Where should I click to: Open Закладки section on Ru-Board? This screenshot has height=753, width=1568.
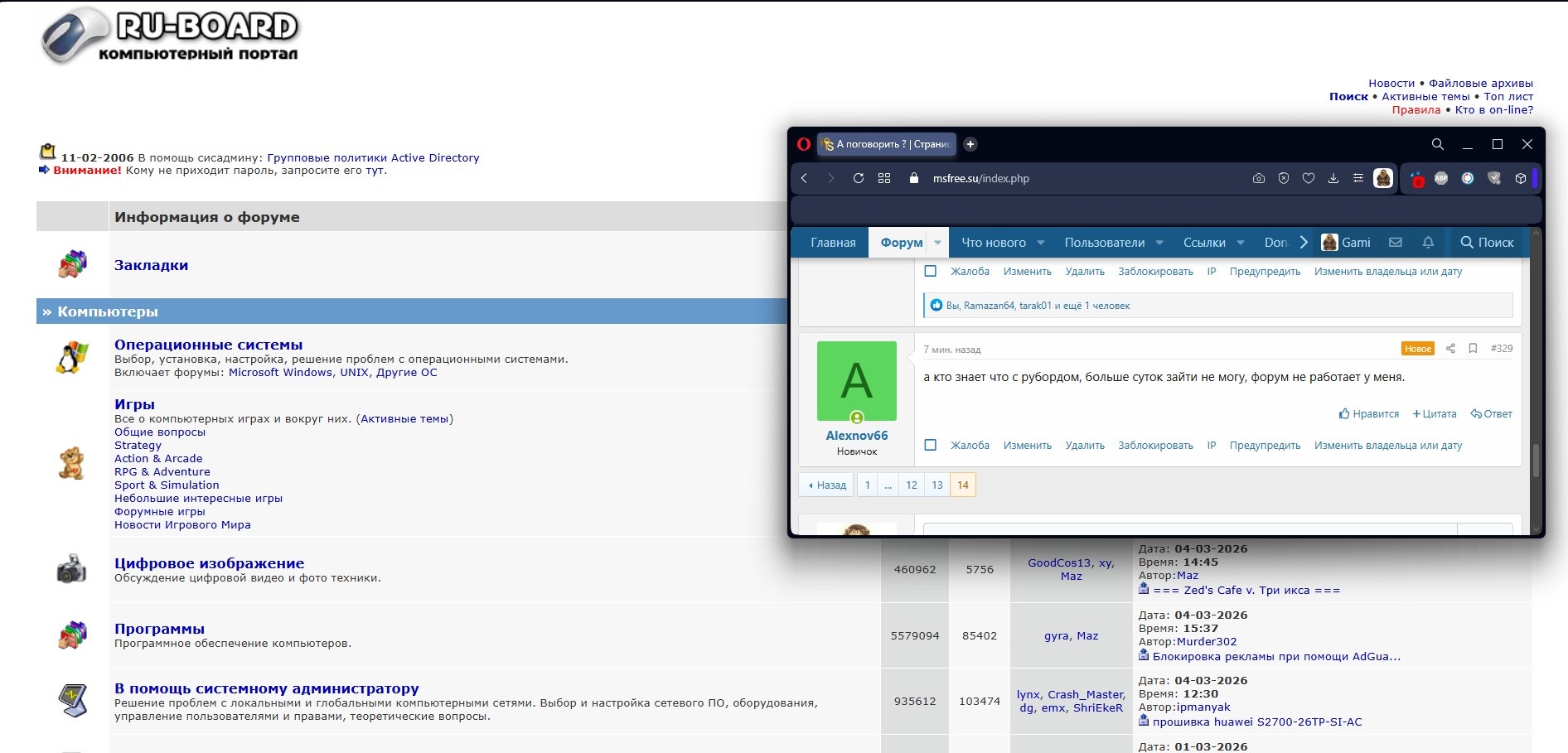[151, 265]
